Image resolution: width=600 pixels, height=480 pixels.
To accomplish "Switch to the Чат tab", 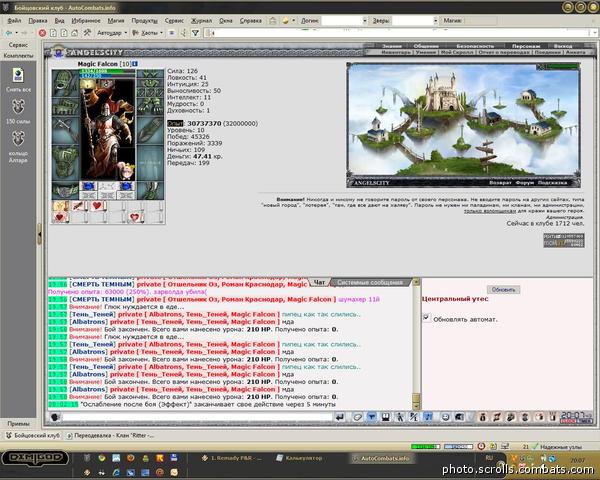I will 319,282.
